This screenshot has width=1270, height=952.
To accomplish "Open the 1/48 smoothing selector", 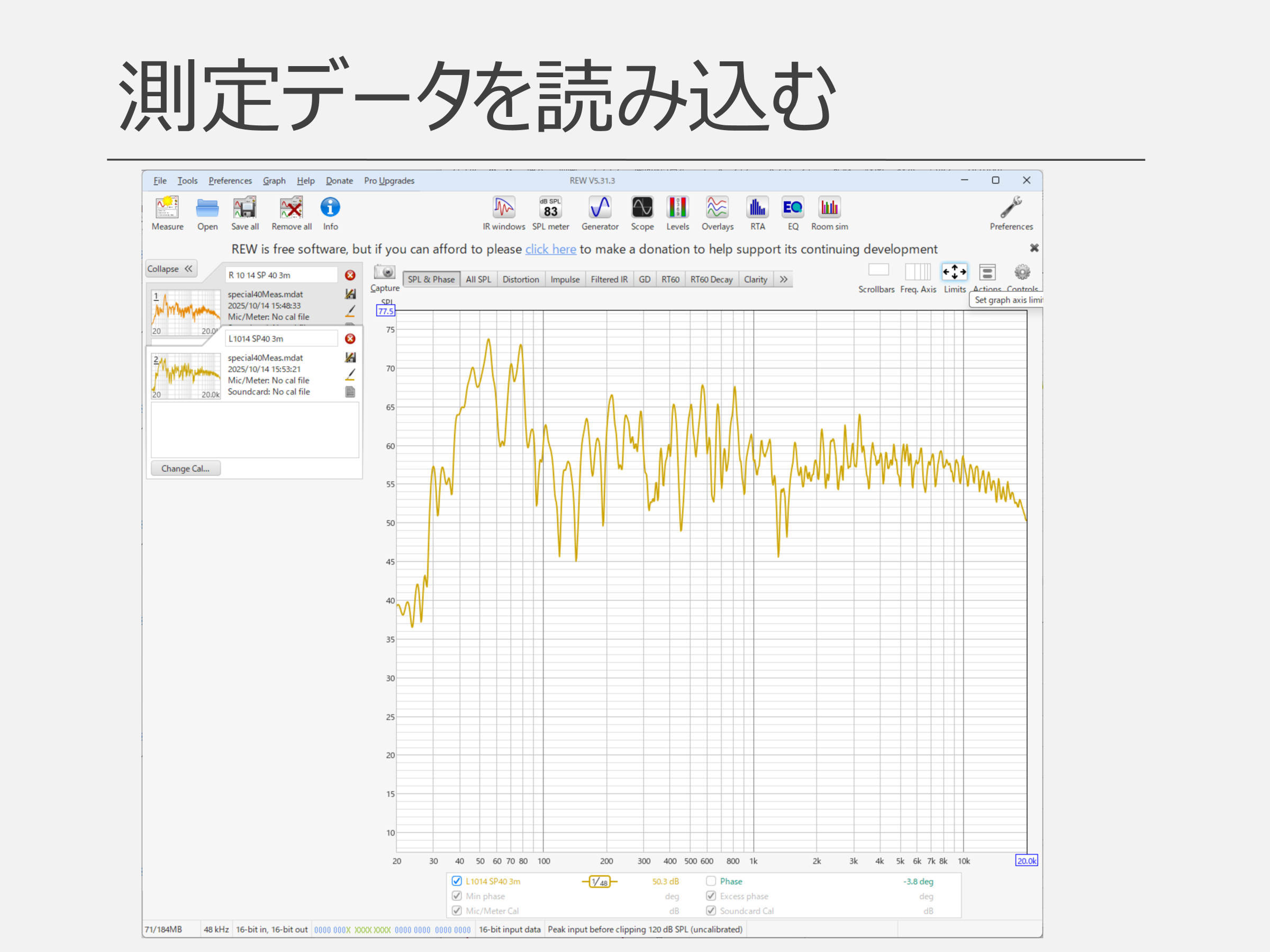I will point(600,882).
